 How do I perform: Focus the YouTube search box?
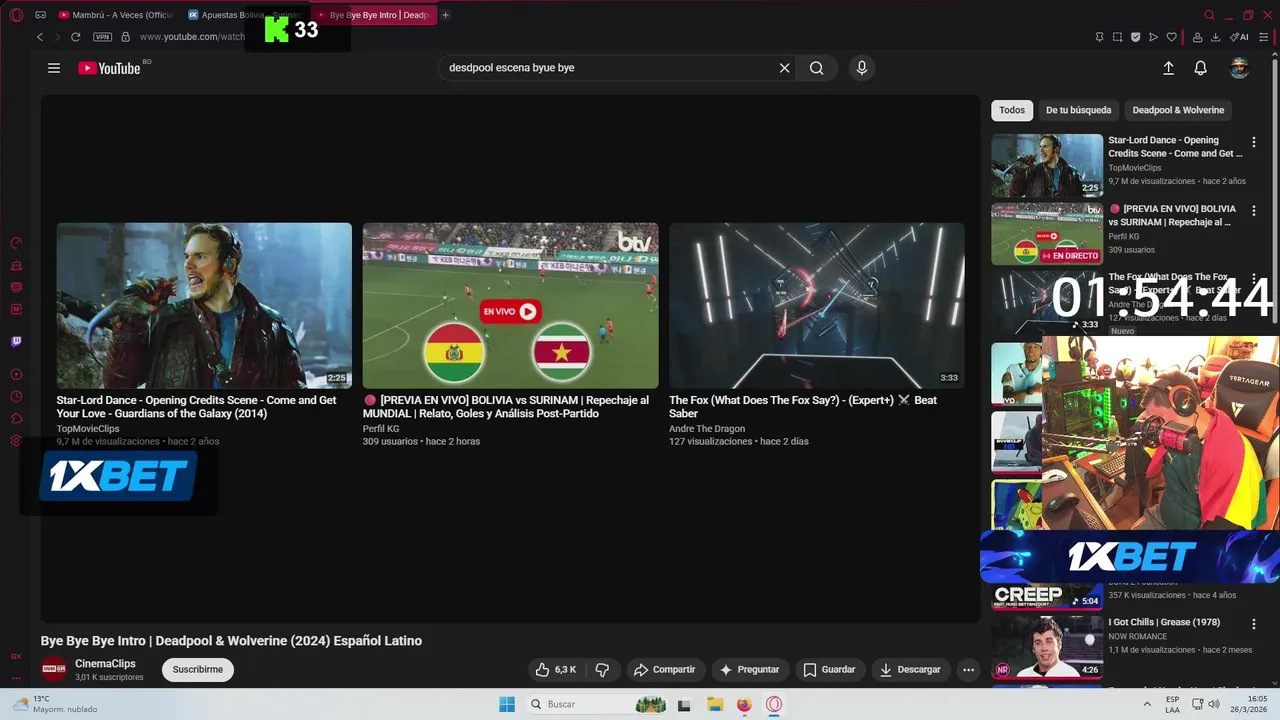[x=610, y=68]
